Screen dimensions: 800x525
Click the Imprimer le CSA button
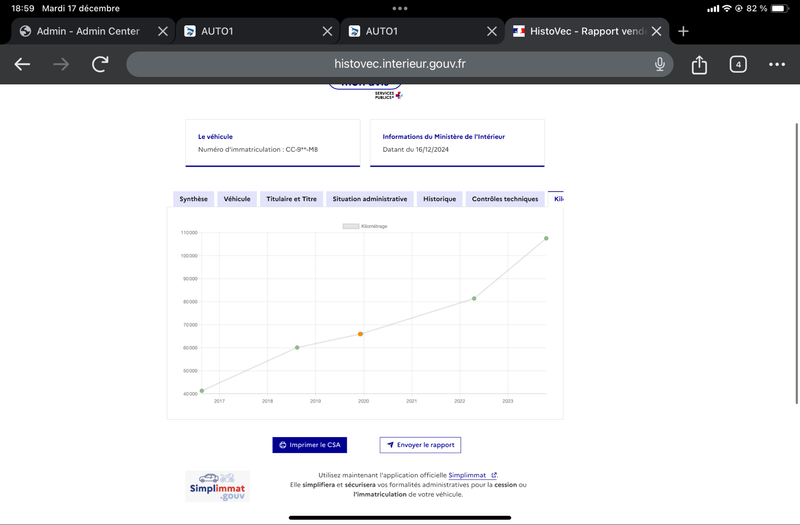pos(310,445)
